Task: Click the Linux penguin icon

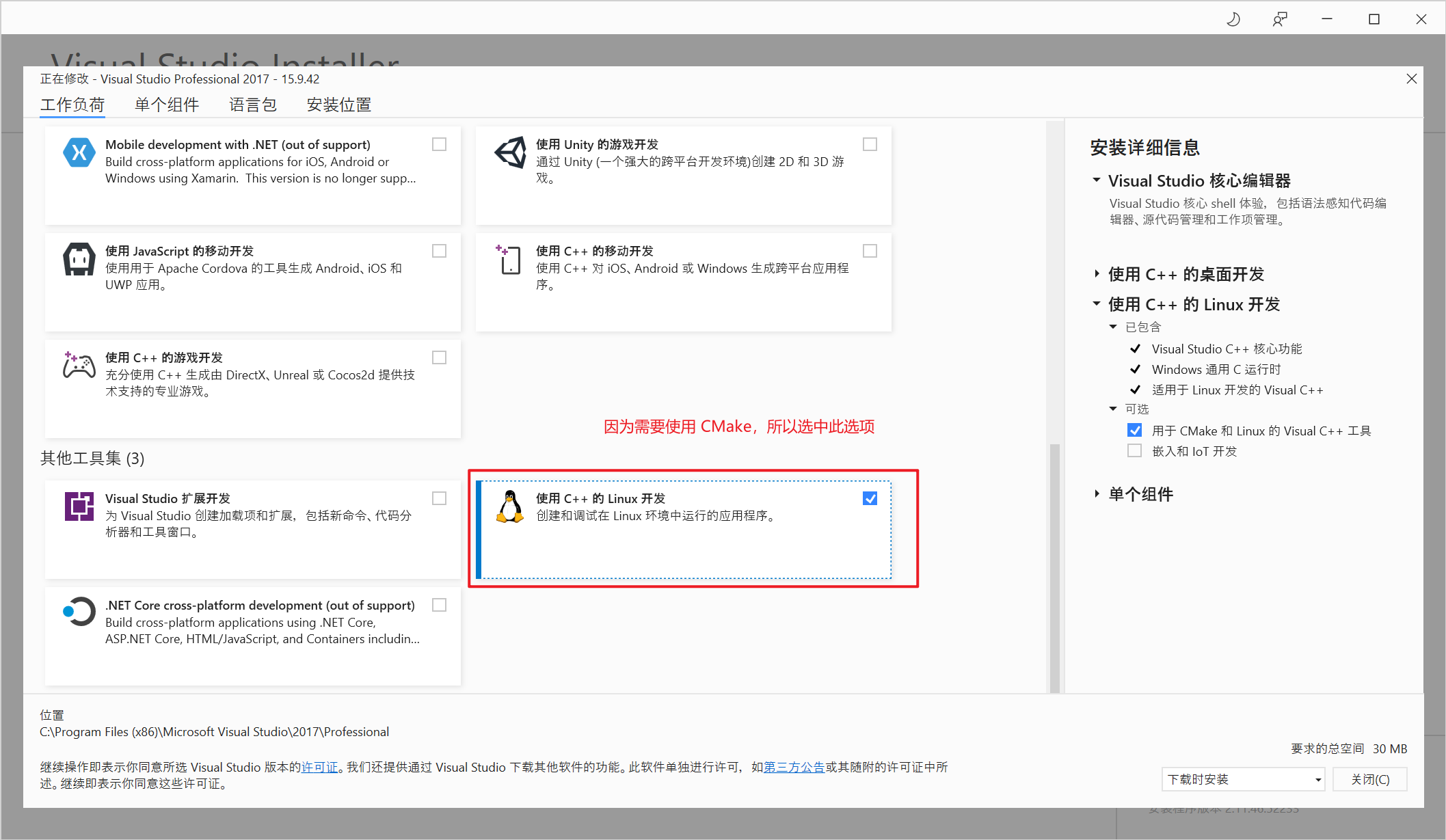Action: click(510, 507)
